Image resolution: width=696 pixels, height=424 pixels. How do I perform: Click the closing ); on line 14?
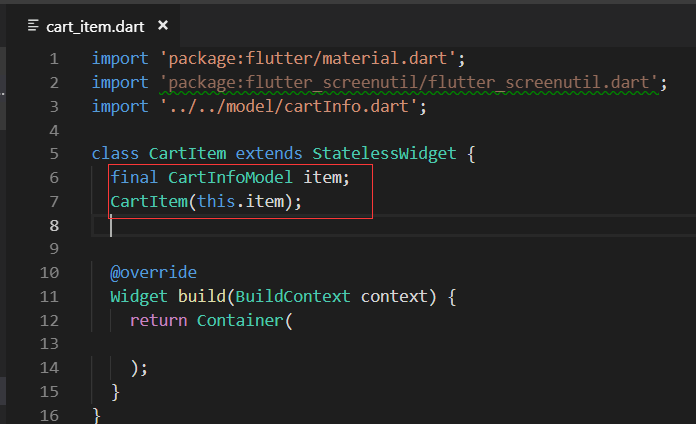coord(139,368)
